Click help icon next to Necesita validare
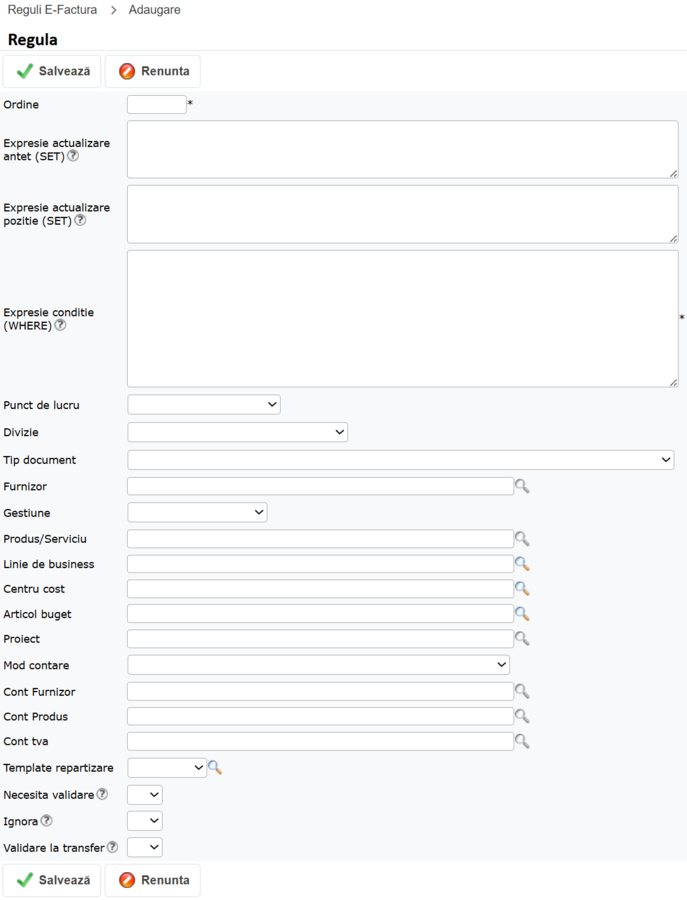687x900 pixels. click(x=102, y=794)
